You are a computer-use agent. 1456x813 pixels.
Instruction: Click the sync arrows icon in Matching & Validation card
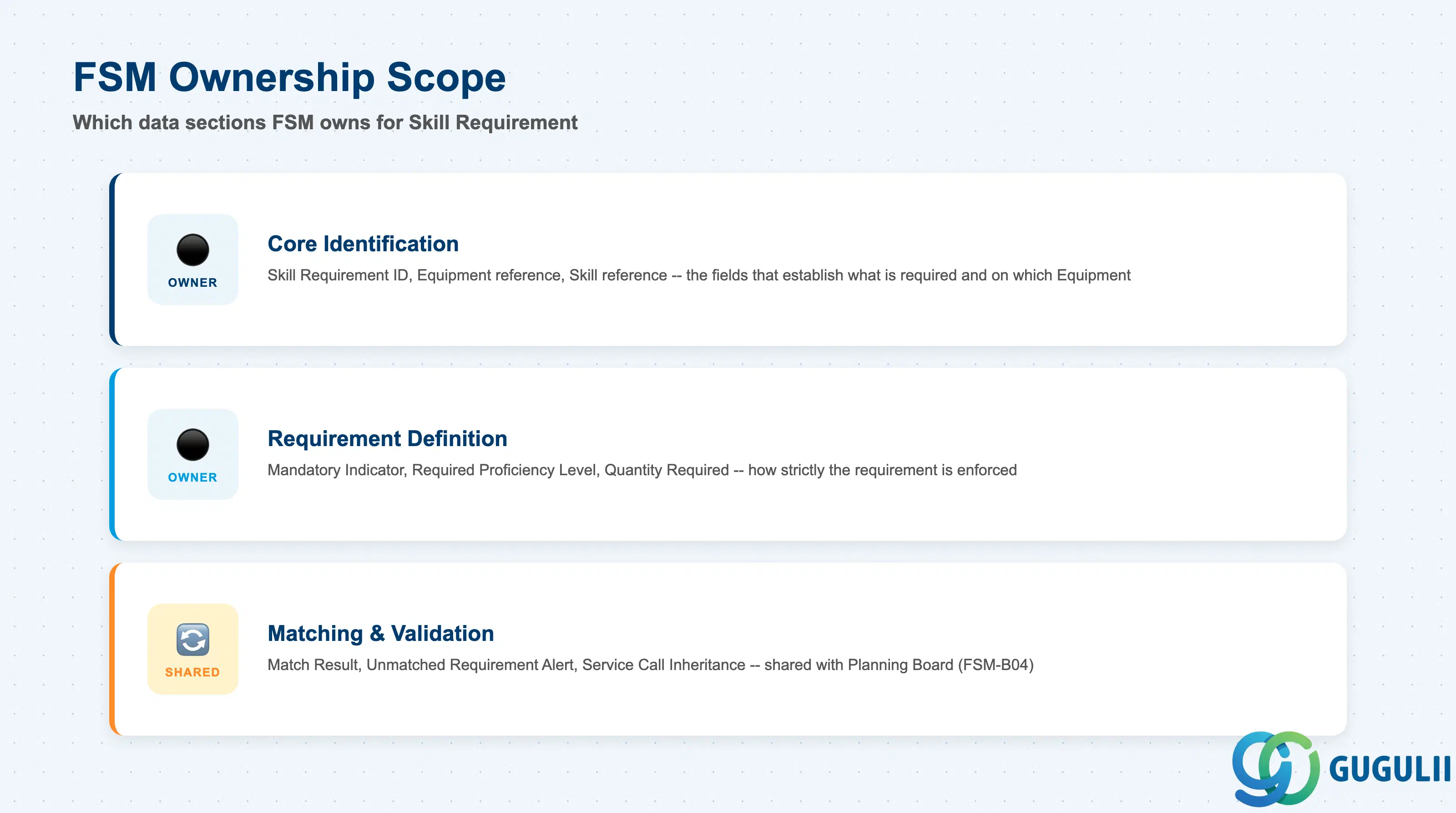(x=193, y=640)
